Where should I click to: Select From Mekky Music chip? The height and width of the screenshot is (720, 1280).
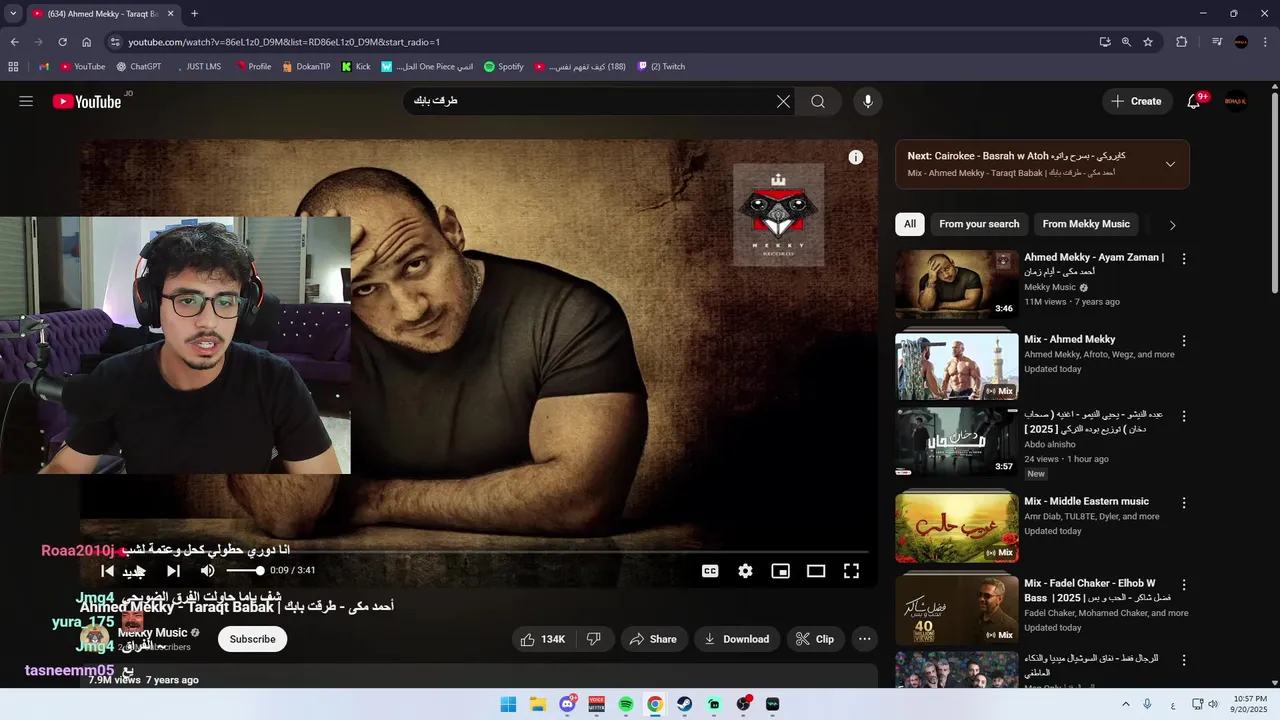tap(1086, 224)
